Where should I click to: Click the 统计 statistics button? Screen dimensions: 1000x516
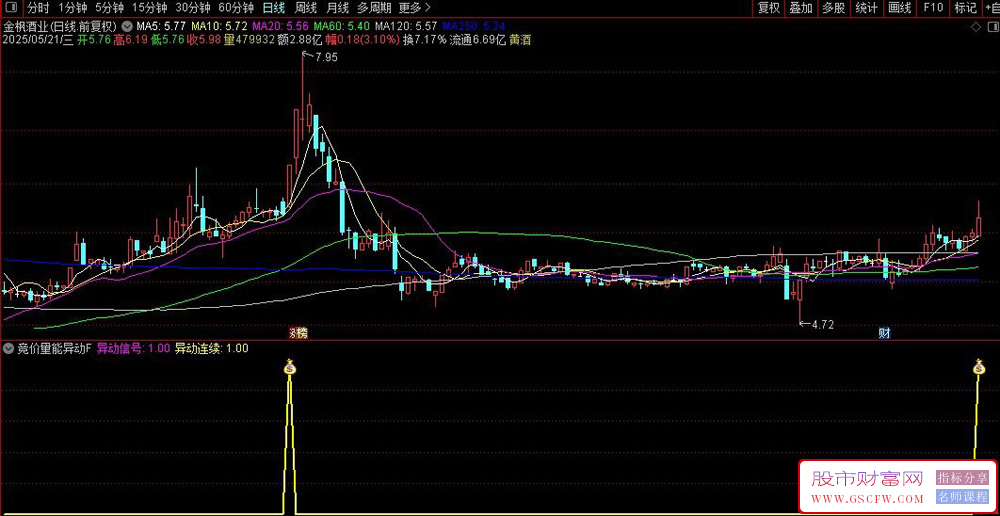[866, 8]
